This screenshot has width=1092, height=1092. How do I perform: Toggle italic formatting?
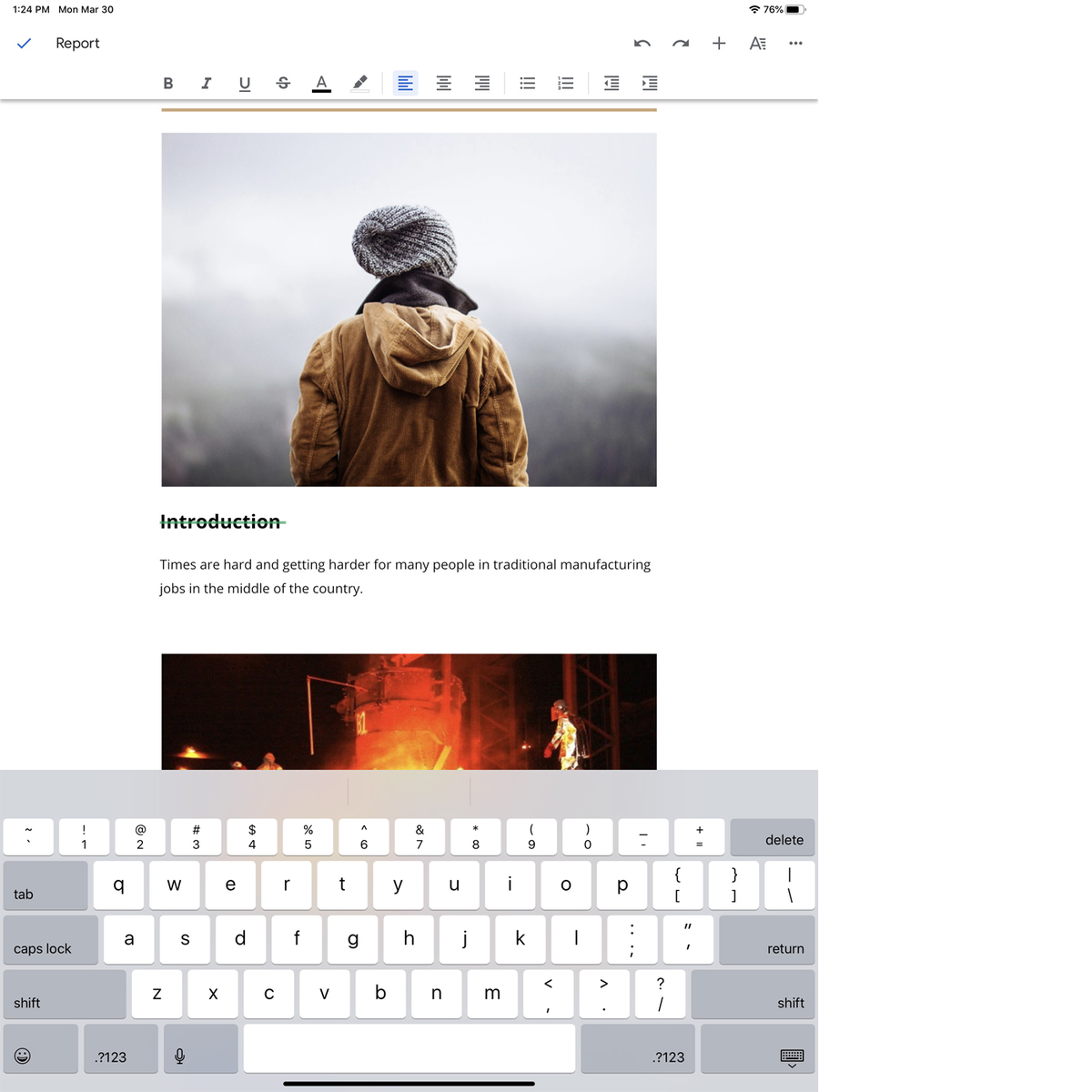click(207, 83)
